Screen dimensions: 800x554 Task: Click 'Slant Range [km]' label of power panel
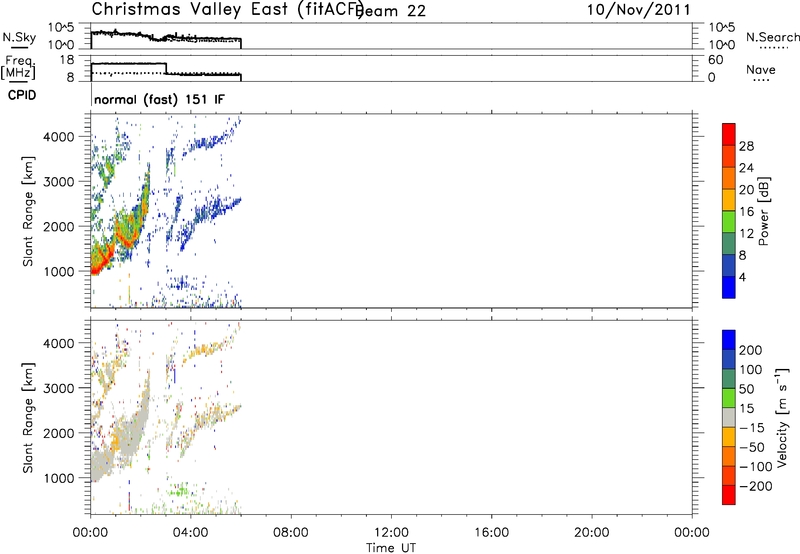pyautogui.click(x=28, y=211)
